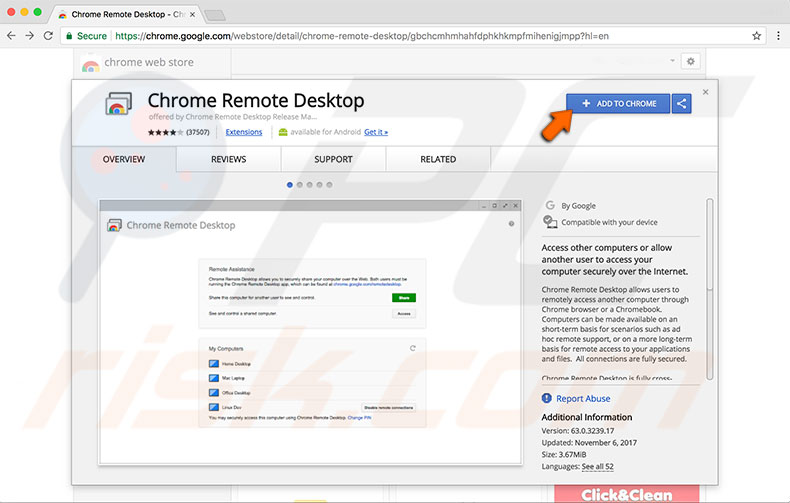The height and width of the screenshot is (503, 790).
Task: Click the Report Abuse exclamation icon
Action: coord(547,398)
